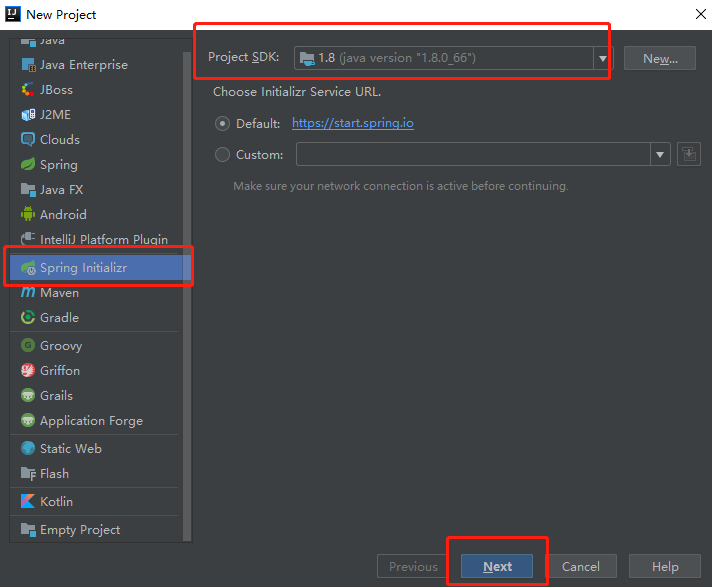Click the Gradle icon
The width and height of the screenshot is (712, 587).
28,317
